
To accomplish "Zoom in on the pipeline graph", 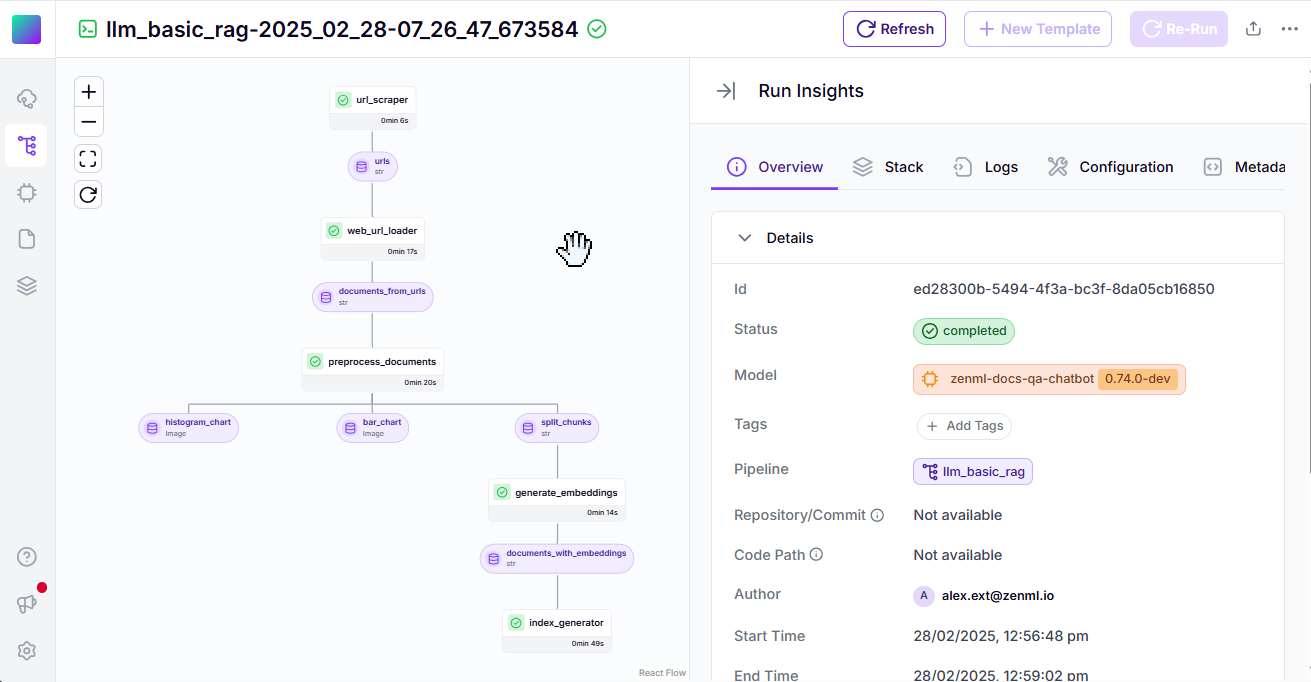I will click(89, 92).
